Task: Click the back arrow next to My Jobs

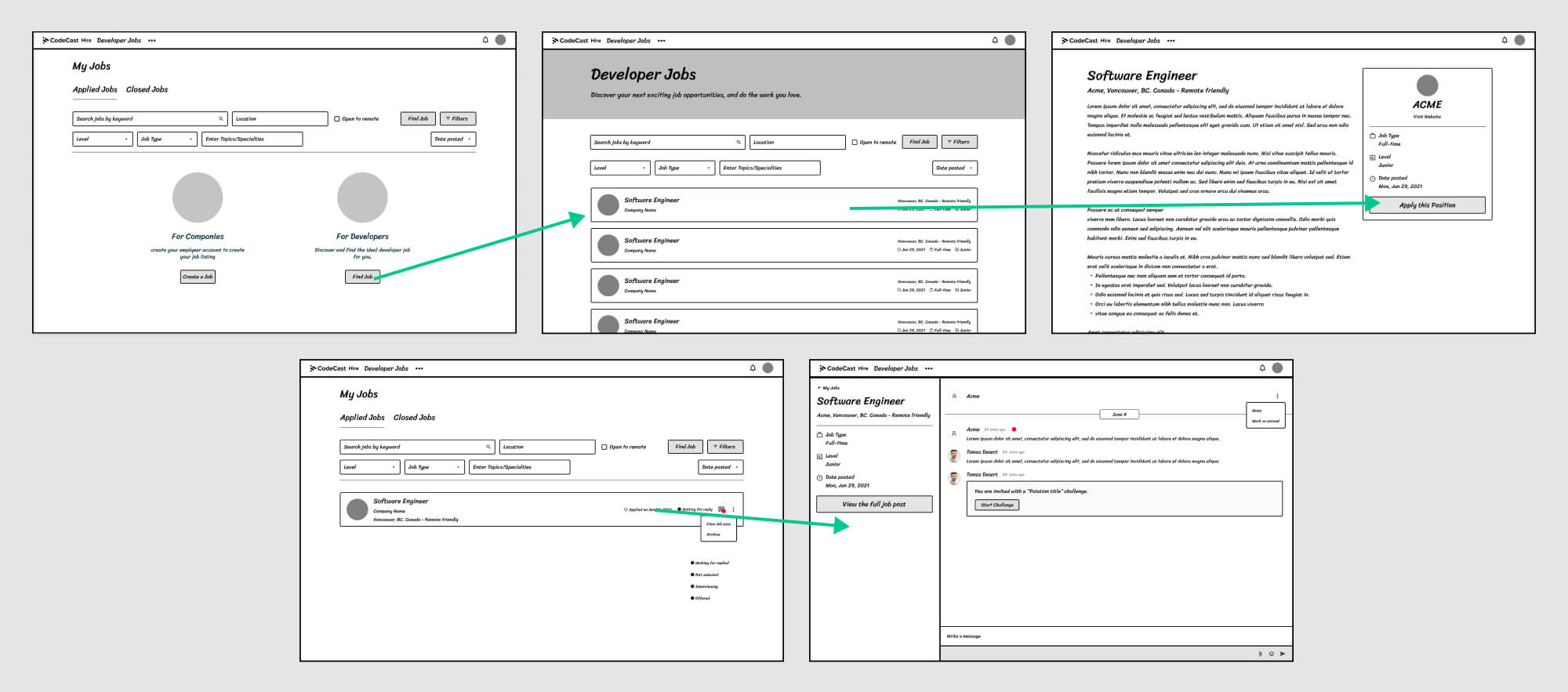Action: tap(819, 388)
